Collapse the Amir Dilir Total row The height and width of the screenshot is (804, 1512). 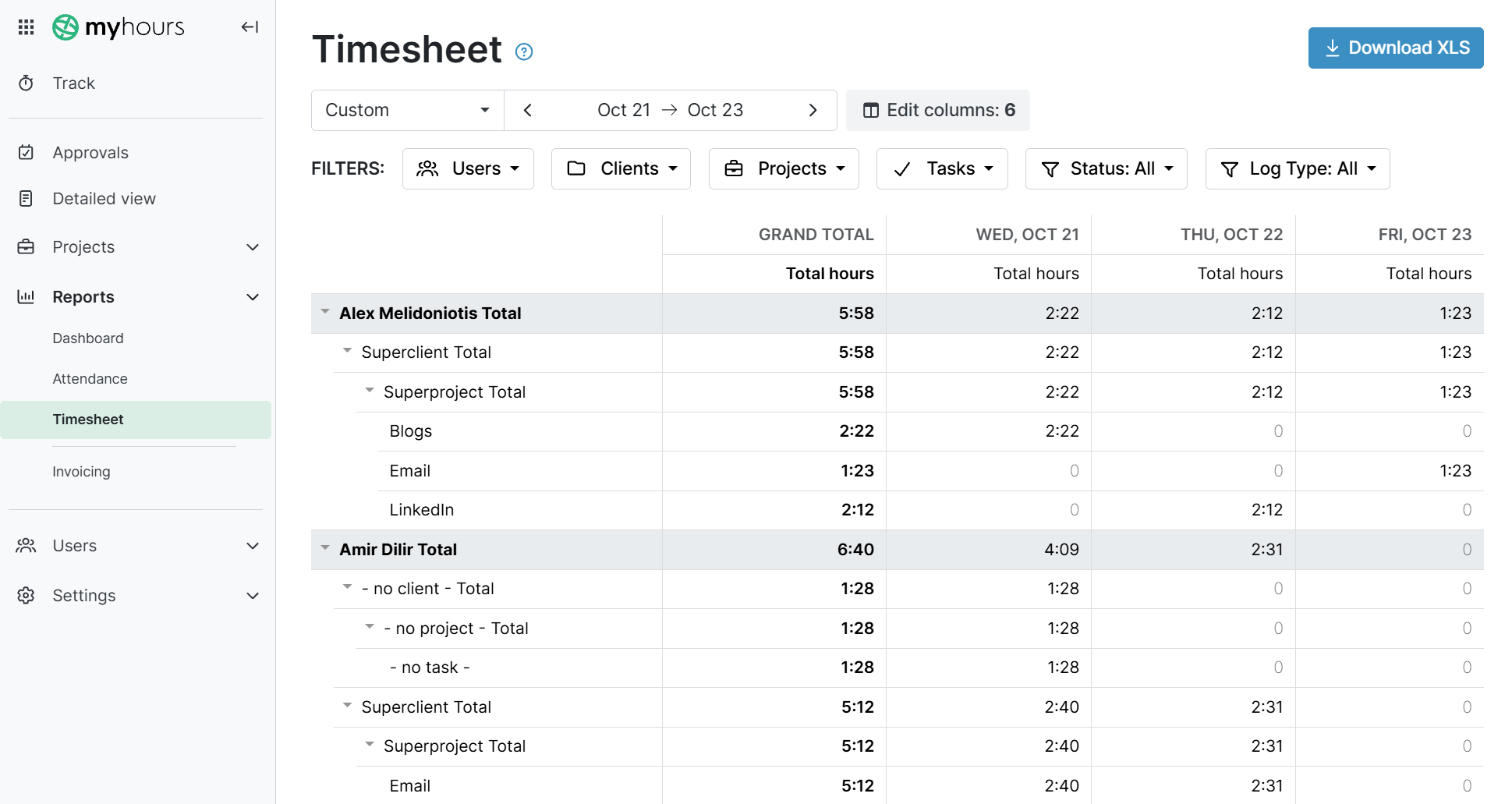tap(325, 548)
